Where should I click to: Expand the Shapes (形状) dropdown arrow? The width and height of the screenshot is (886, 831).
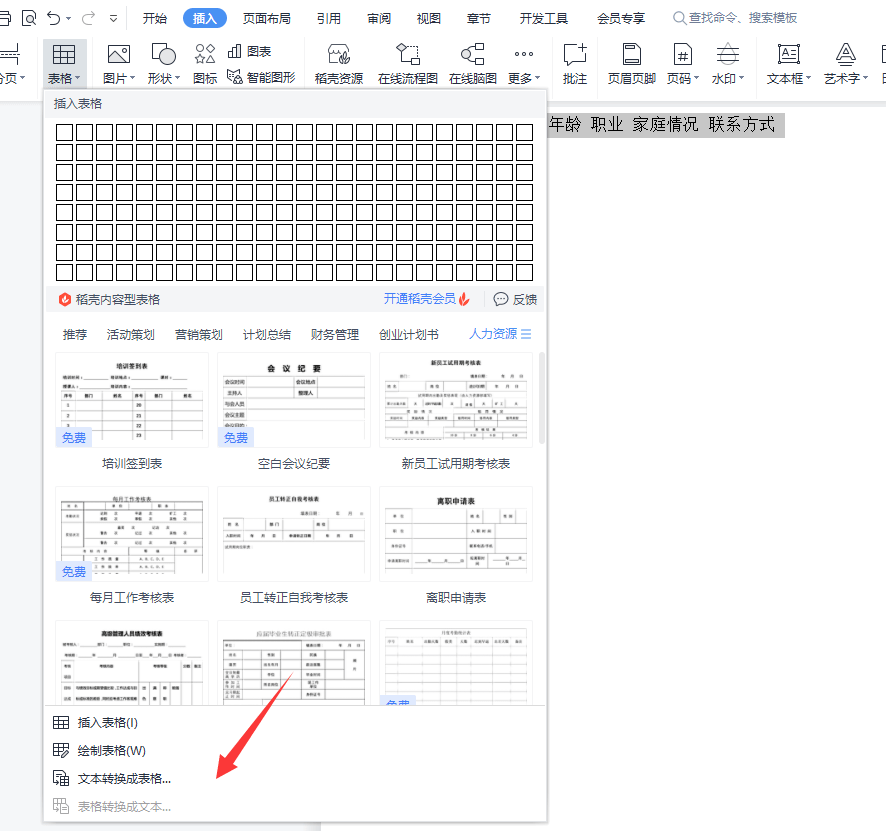pos(177,78)
